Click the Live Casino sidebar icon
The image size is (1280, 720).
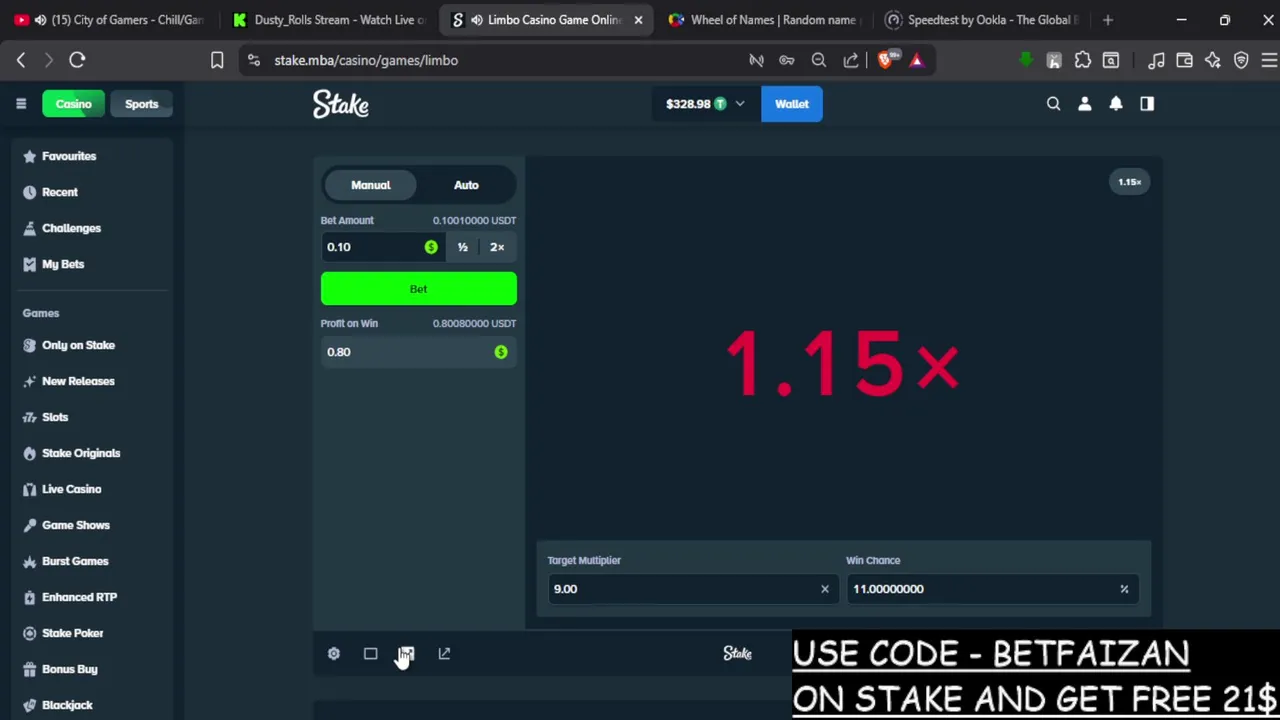[29, 489]
